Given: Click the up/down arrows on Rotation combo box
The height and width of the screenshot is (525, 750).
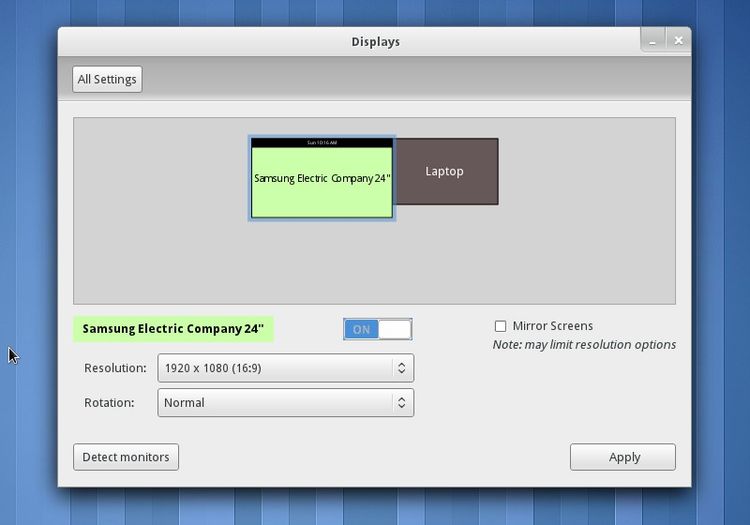Looking at the screenshot, I should coord(401,402).
